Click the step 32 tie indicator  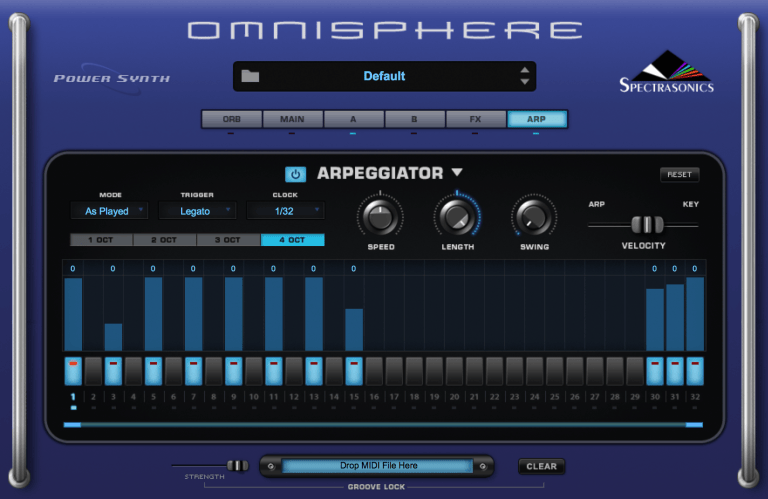pos(695,407)
